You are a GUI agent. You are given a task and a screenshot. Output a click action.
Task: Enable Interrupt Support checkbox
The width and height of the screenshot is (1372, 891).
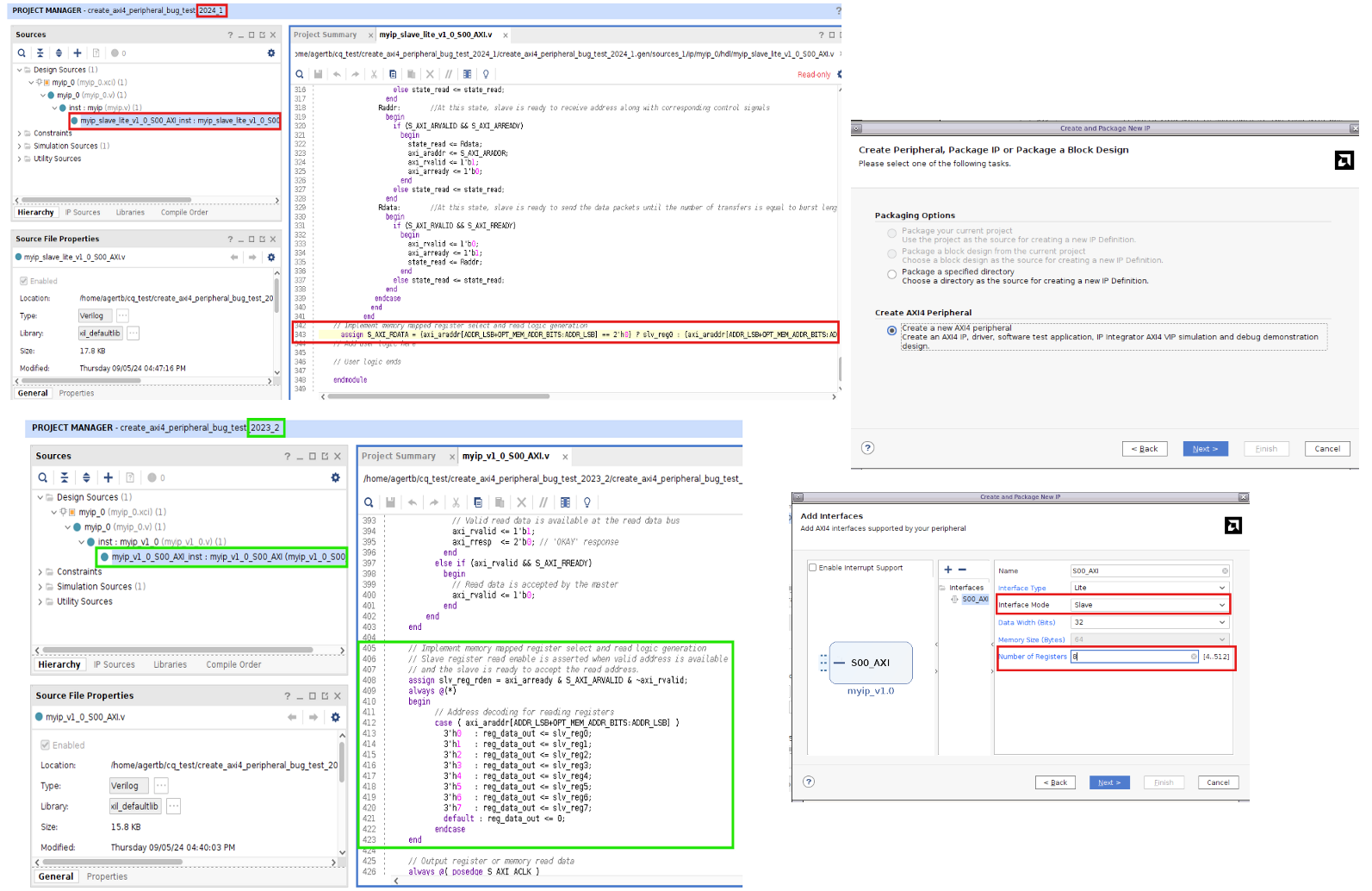tap(813, 568)
